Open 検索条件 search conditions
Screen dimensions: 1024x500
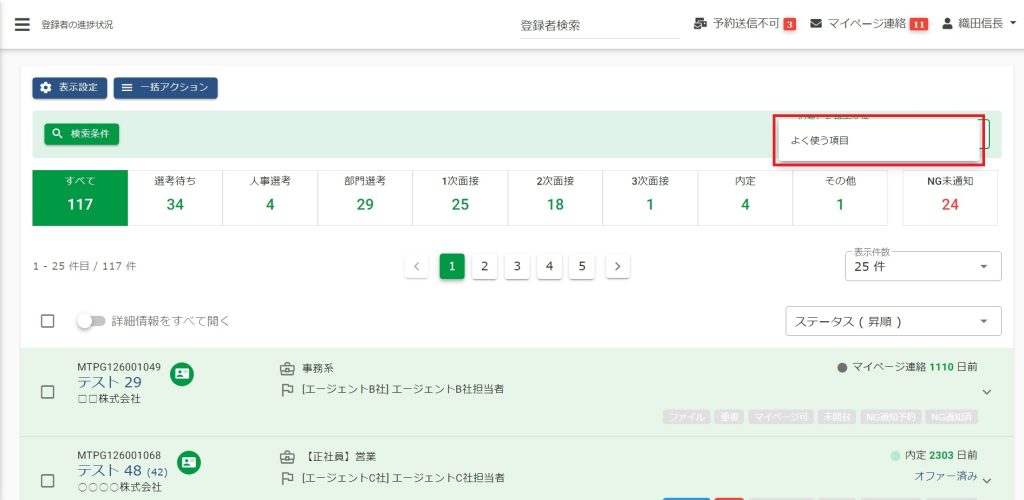[82, 133]
